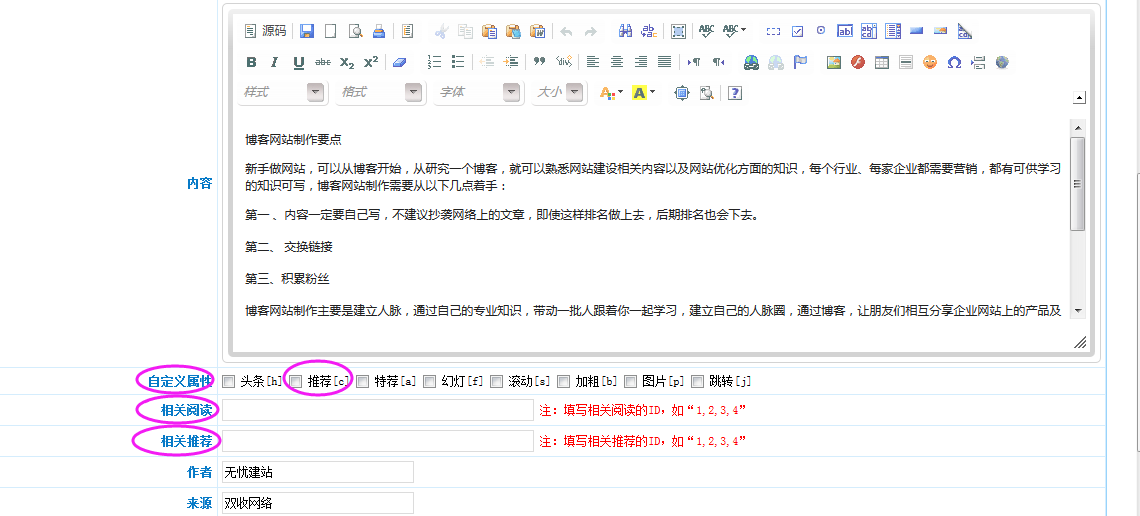1140x516 pixels.
Task: Collapse the editor toolbar with the small arrow
Action: click(x=1079, y=98)
